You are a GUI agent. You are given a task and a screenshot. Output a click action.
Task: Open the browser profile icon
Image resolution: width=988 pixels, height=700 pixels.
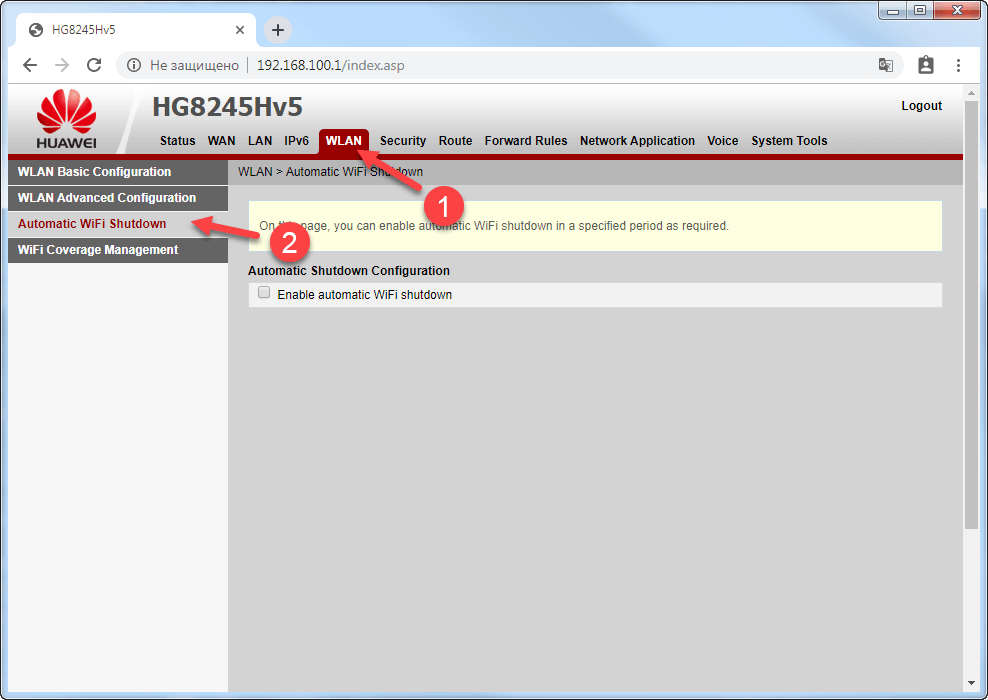point(925,64)
